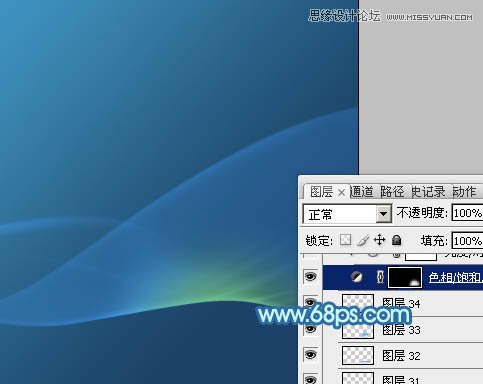Click the 图层 31 thumbnail
Viewport: 483px width, 384px height.
[358, 378]
